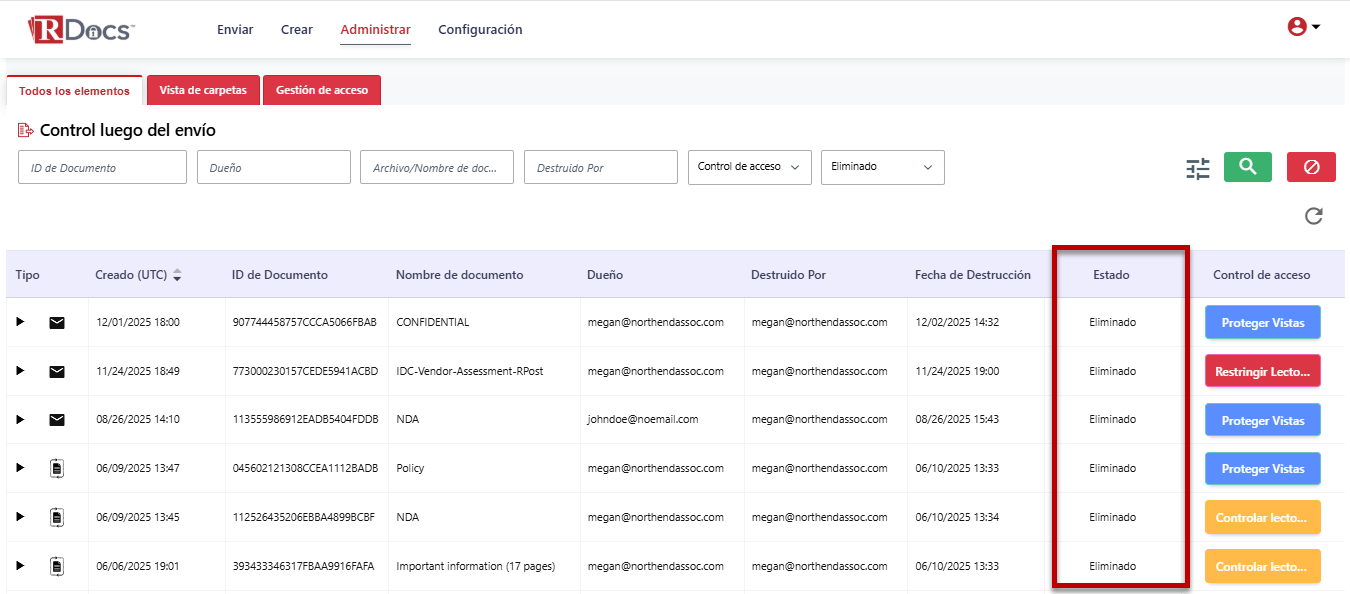Open the Configuración menu

pos(480,30)
